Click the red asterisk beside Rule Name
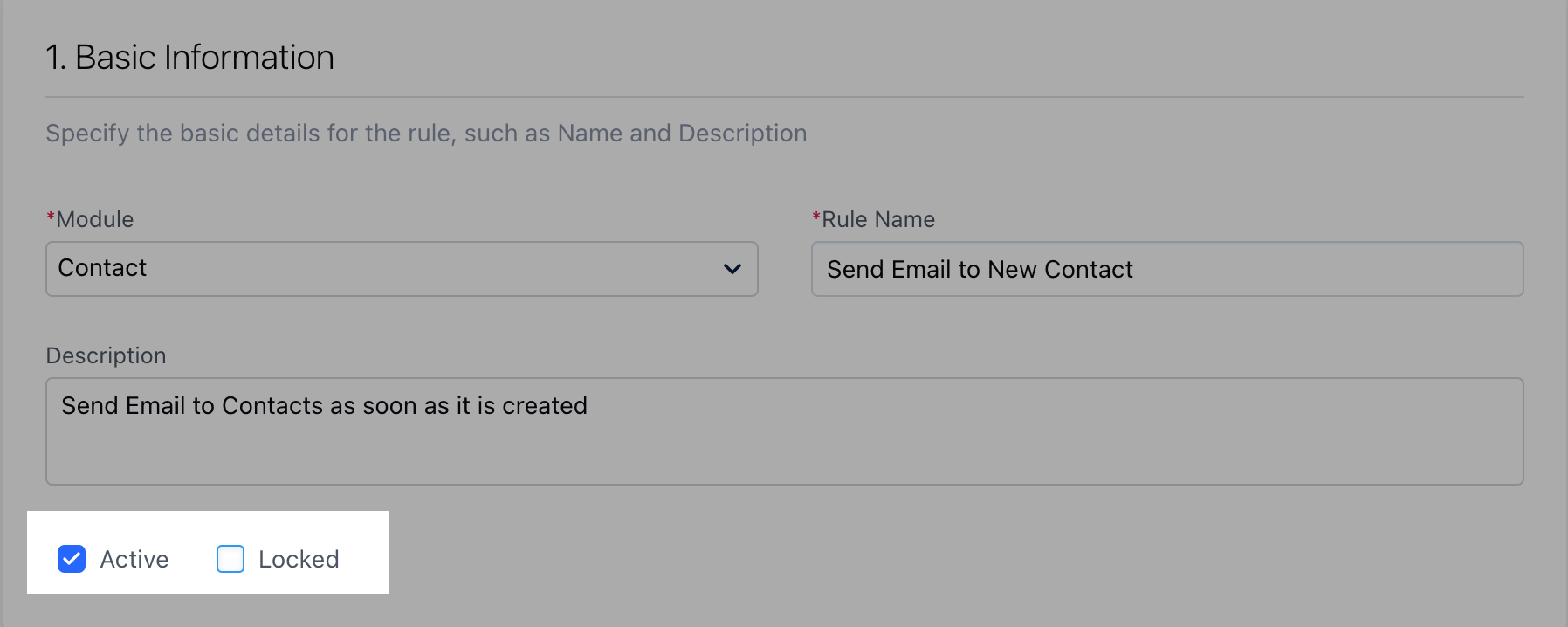 [x=816, y=216]
